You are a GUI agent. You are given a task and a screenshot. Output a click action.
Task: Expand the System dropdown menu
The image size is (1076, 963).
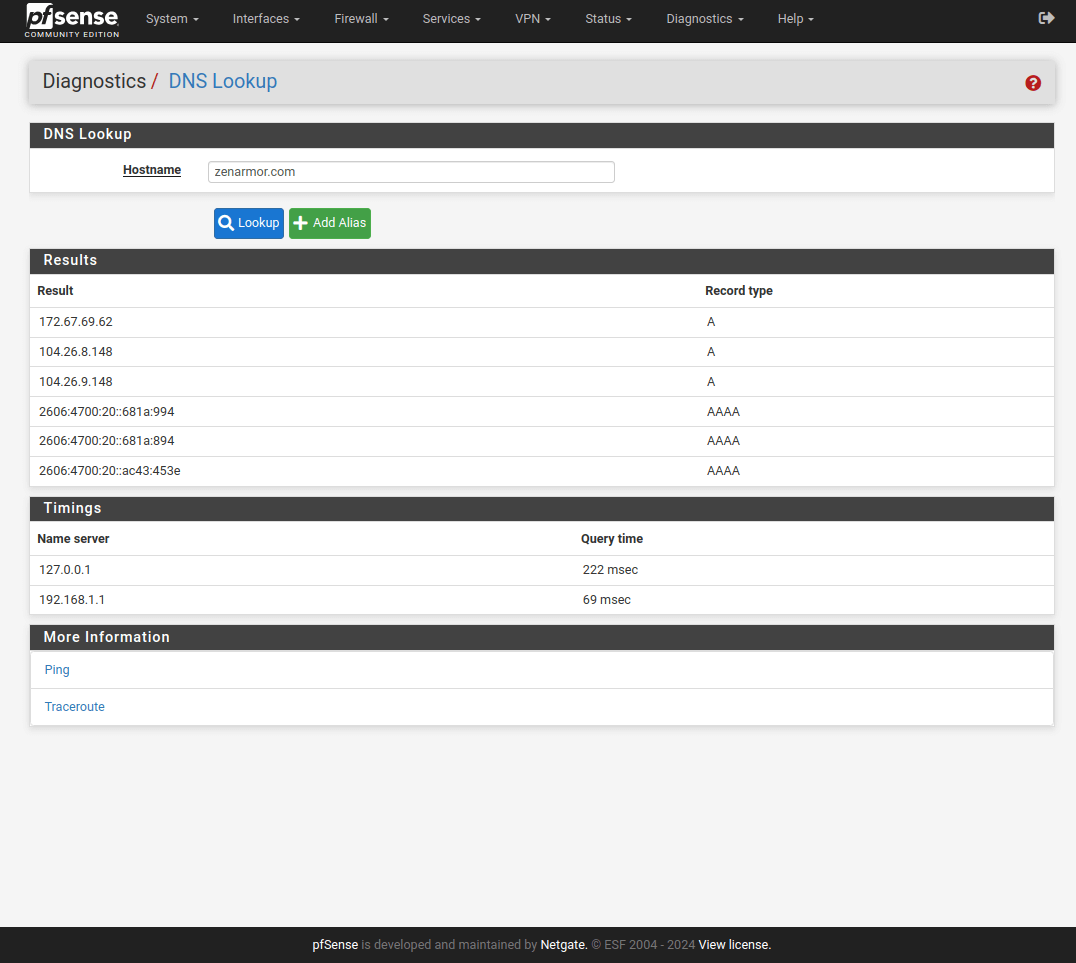[172, 19]
